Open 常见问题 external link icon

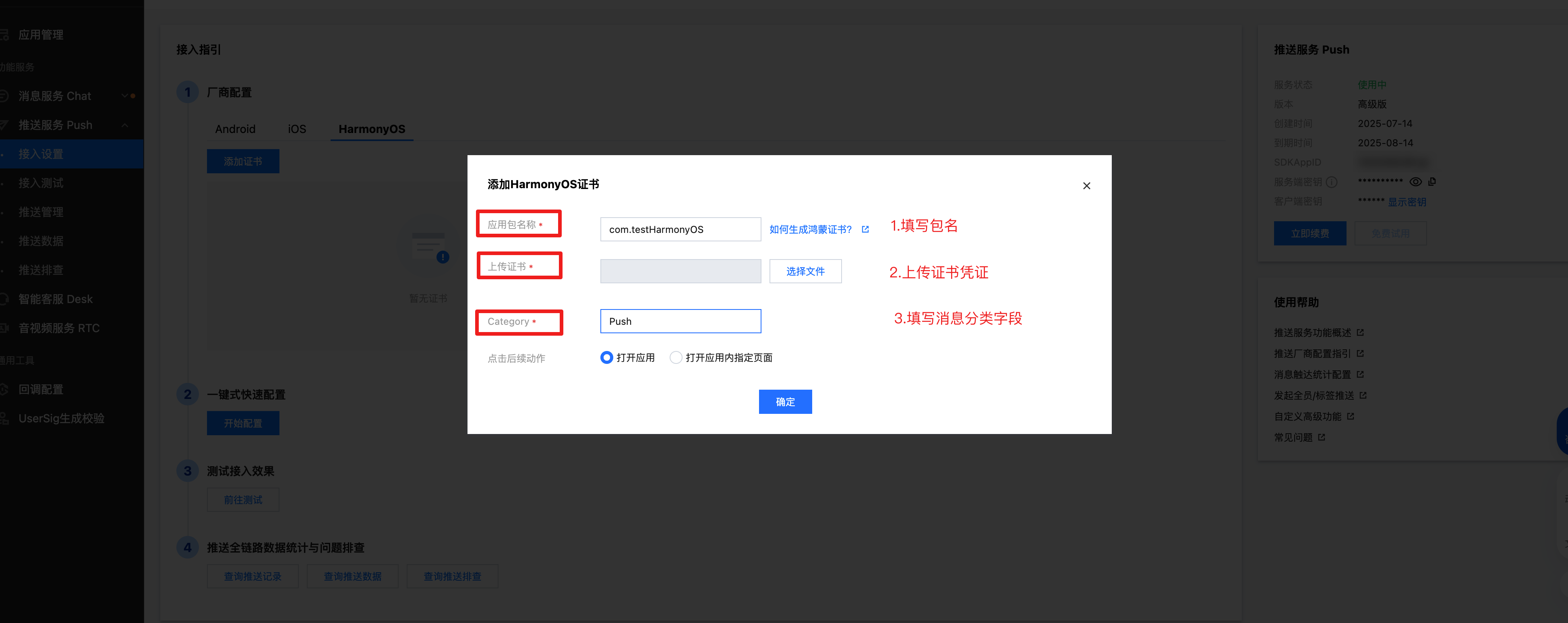click(x=1322, y=437)
